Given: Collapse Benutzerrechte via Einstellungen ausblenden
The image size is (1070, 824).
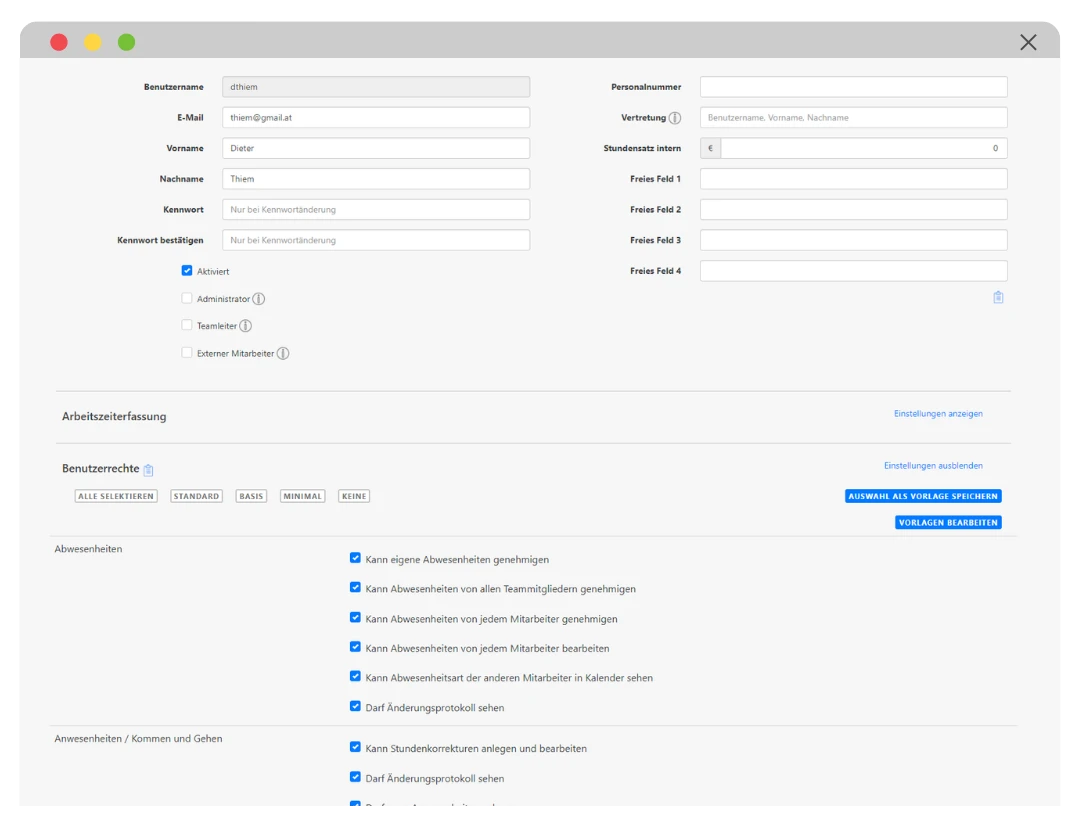Looking at the screenshot, I should point(933,466).
